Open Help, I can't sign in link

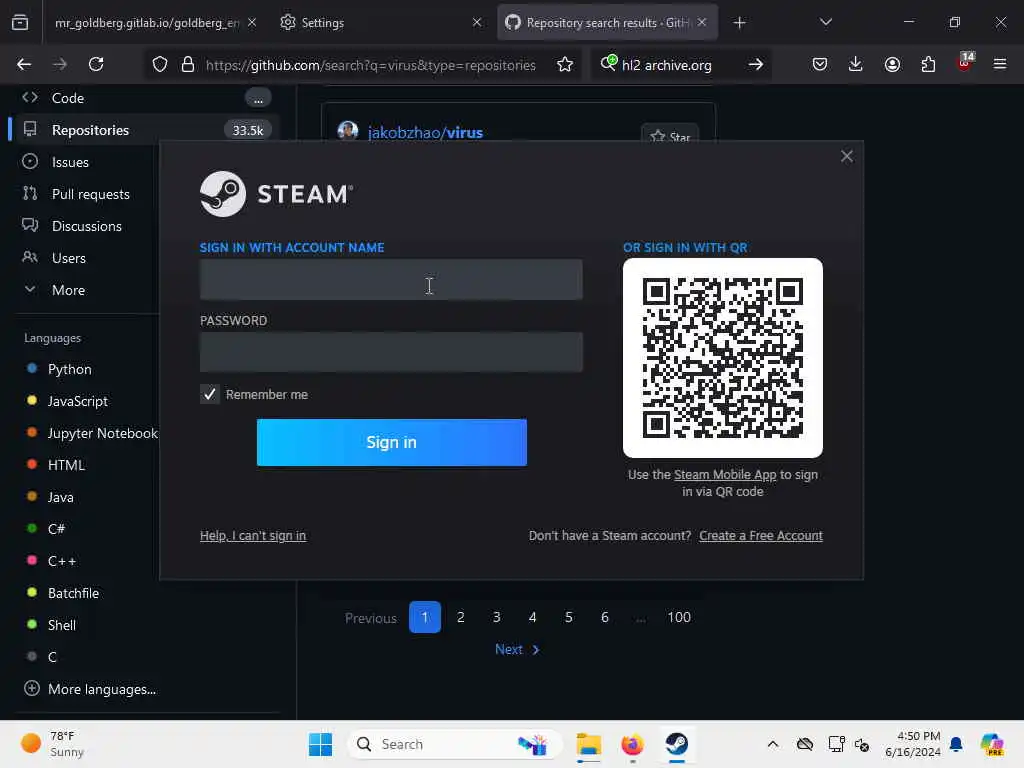pyautogui.click(x=253, y=536)
